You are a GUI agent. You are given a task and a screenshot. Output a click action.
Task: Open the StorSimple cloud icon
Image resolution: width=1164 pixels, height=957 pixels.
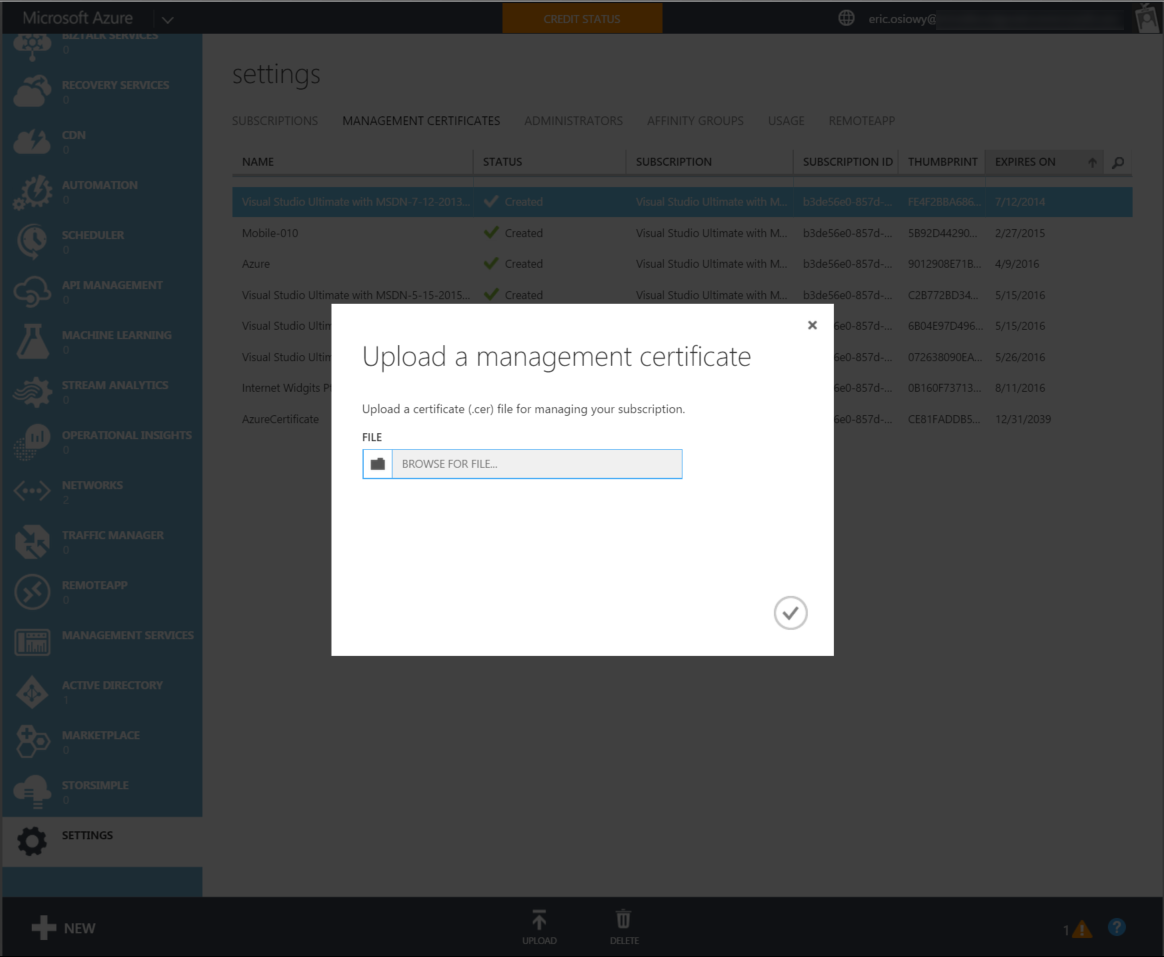click(33, 791)
